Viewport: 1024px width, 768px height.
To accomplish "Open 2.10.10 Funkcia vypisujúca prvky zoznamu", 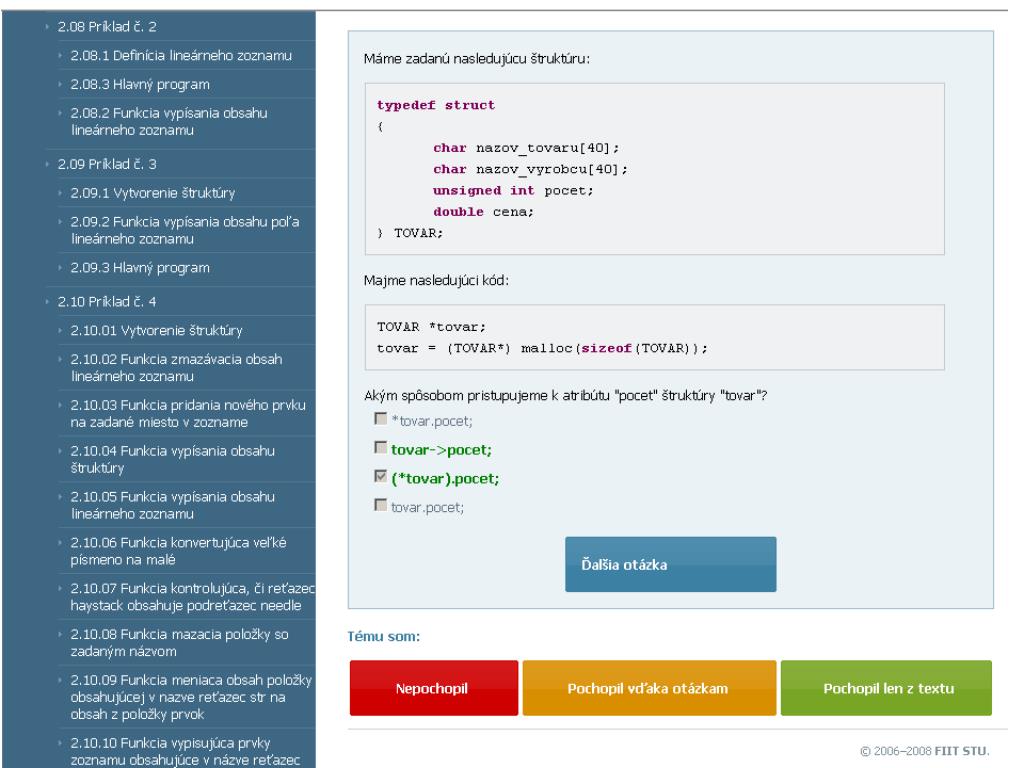I will coord(185,752).
